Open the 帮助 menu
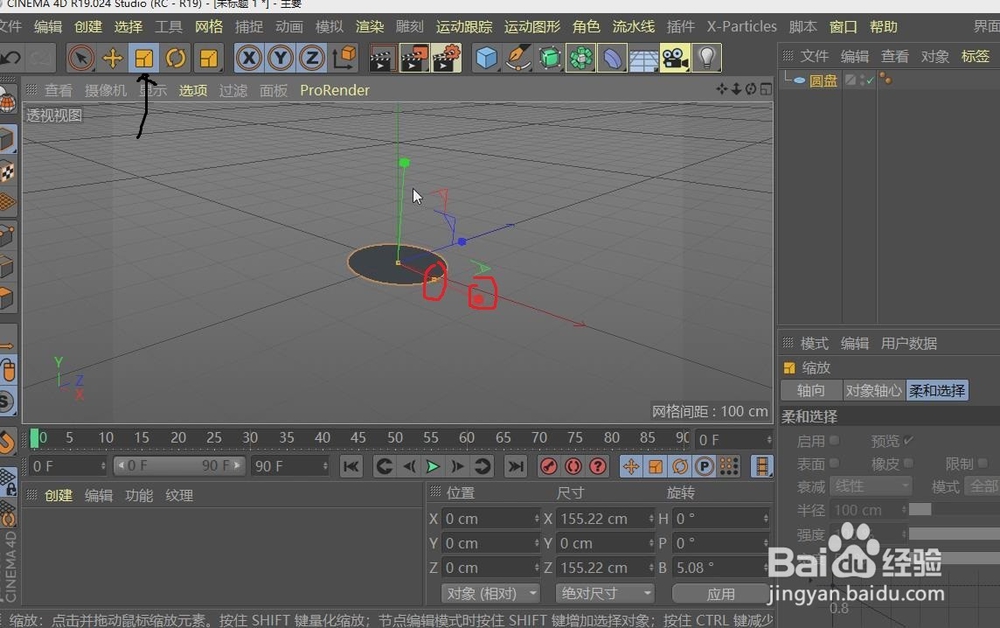This screenshot has height=628, width=1000. [883, 27]
